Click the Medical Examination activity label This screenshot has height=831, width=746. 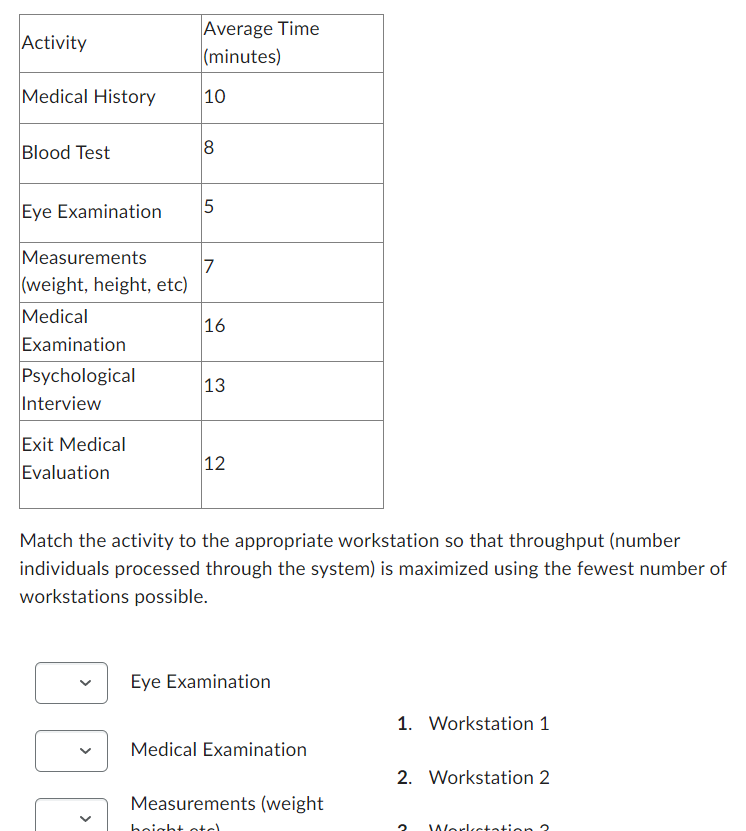click(x=218, y=749)
